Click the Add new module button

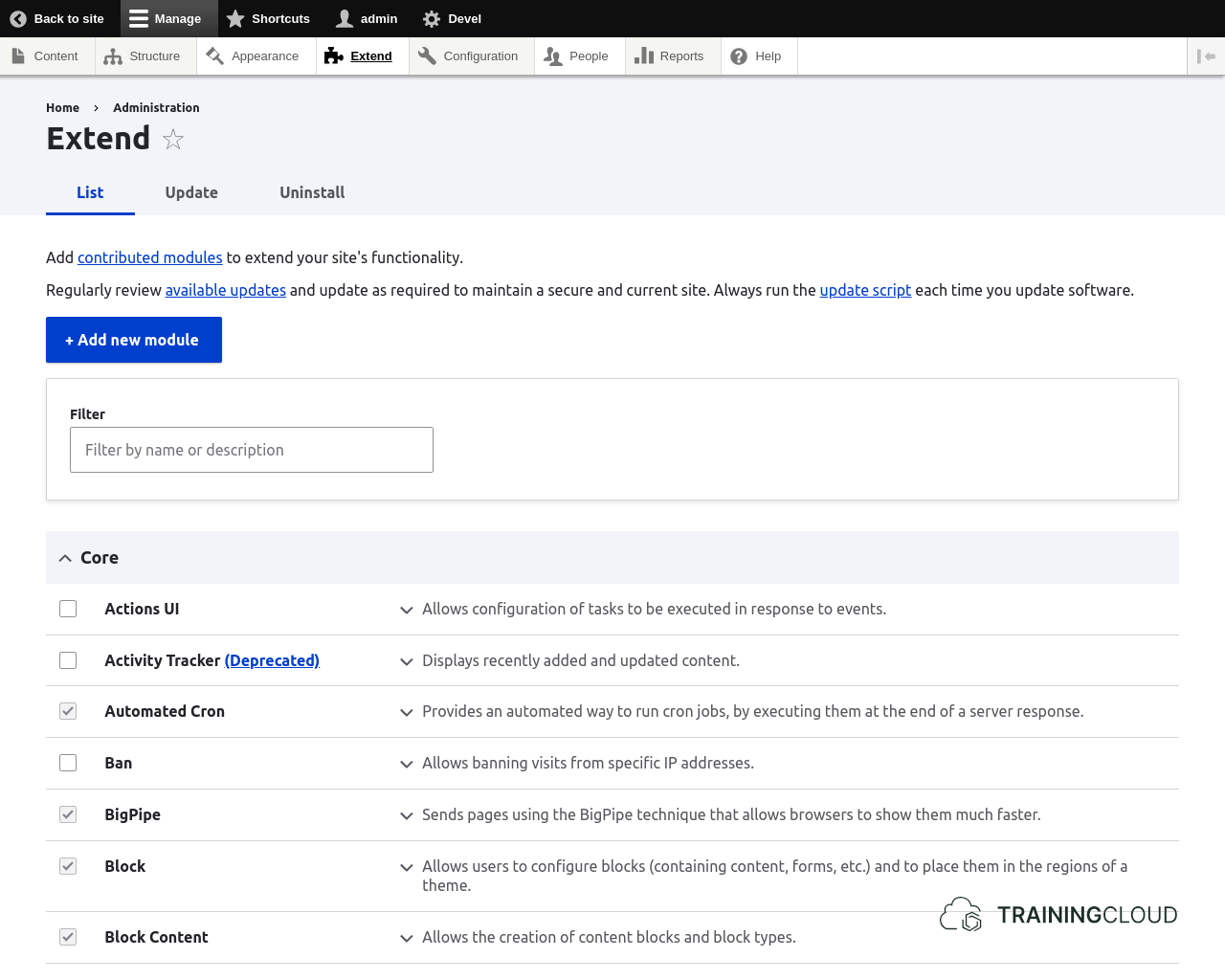pos(134,340)
